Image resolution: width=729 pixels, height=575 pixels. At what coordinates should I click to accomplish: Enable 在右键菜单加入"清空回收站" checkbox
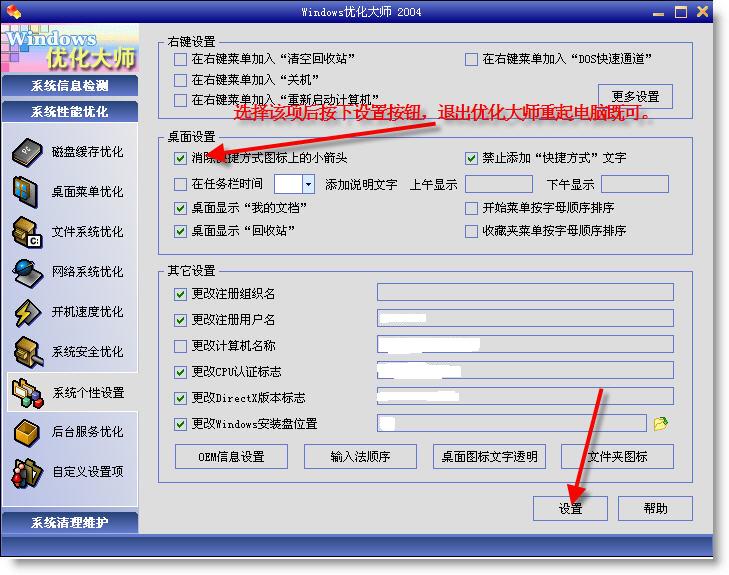click(180, 59)
